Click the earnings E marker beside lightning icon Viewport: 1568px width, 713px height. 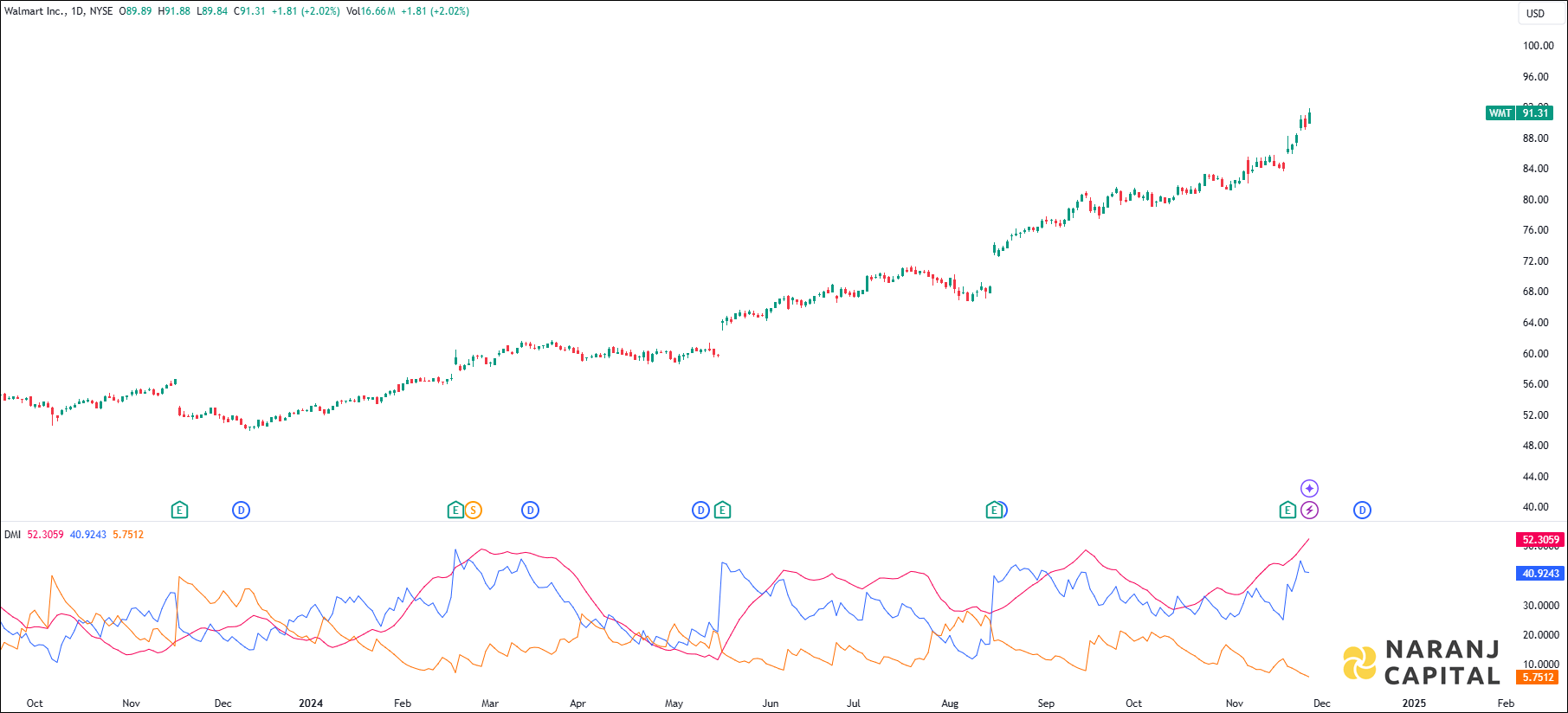(x=1287, y=511)
